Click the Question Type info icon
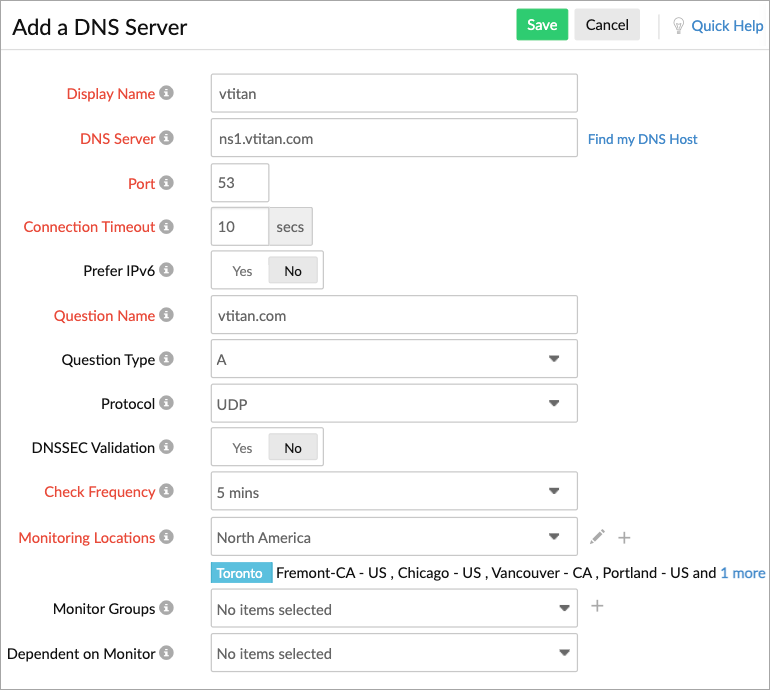770x690 pixels. click(166, 359)
